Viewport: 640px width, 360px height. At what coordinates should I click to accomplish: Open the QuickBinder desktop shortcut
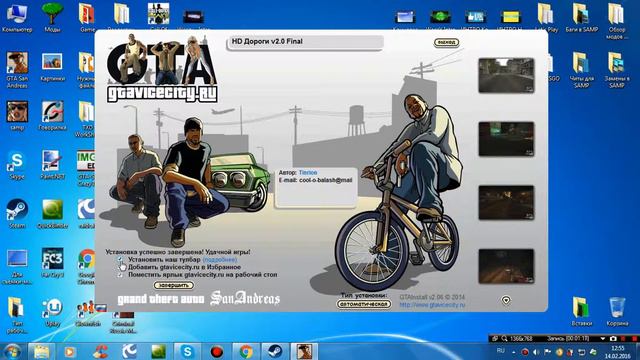click(x=52, y=213)
